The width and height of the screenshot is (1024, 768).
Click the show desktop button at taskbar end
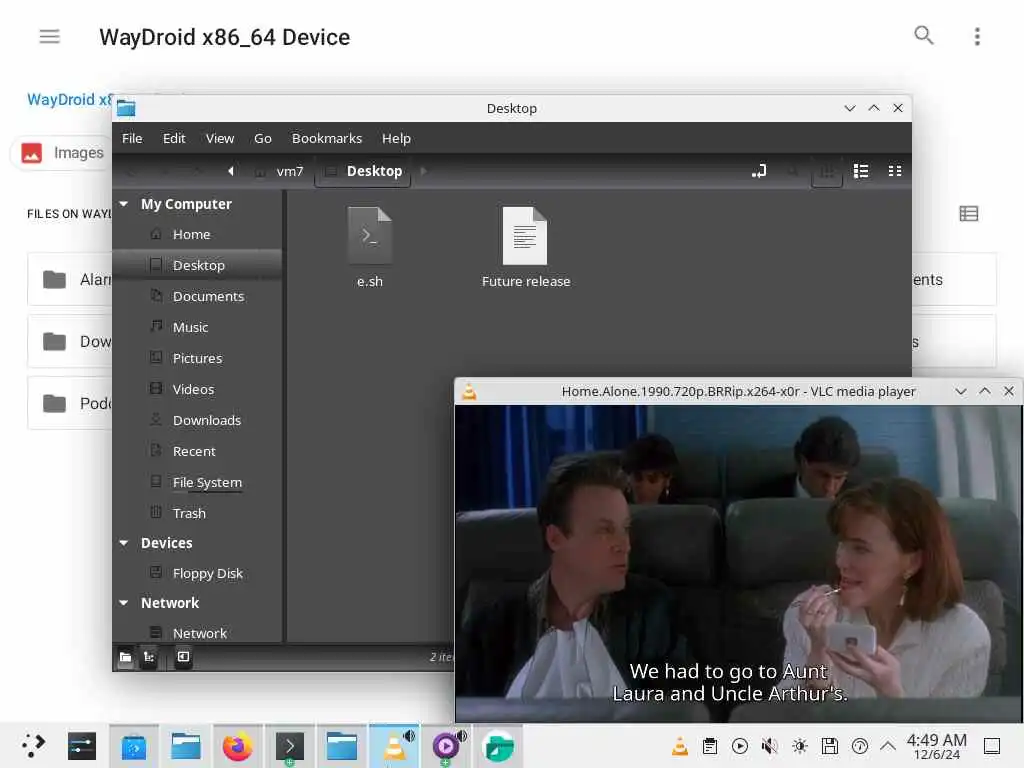point(992,746)
